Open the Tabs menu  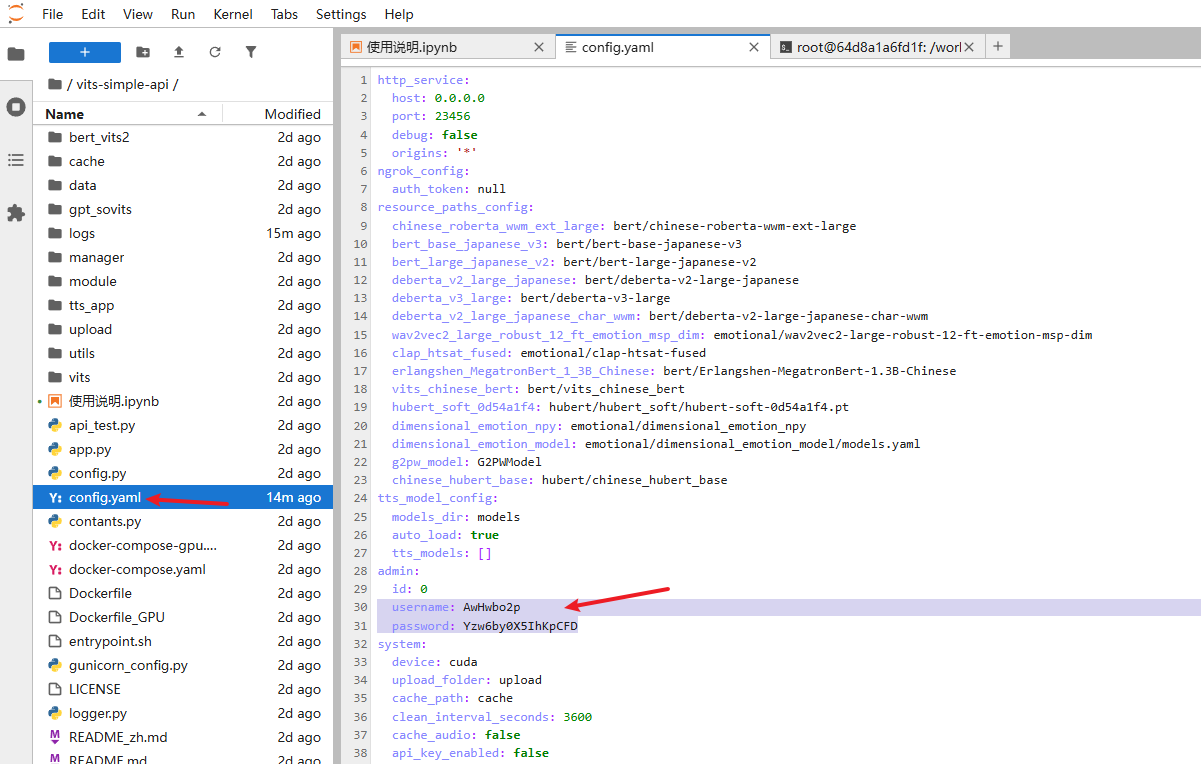tap(284, 14)
